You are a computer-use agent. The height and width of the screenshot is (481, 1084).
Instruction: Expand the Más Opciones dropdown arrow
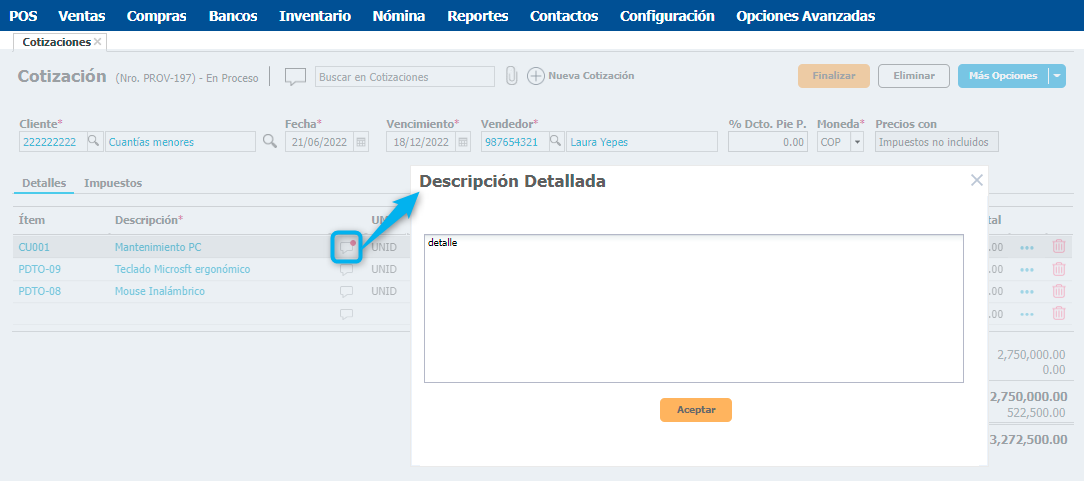coord(1057,76)
